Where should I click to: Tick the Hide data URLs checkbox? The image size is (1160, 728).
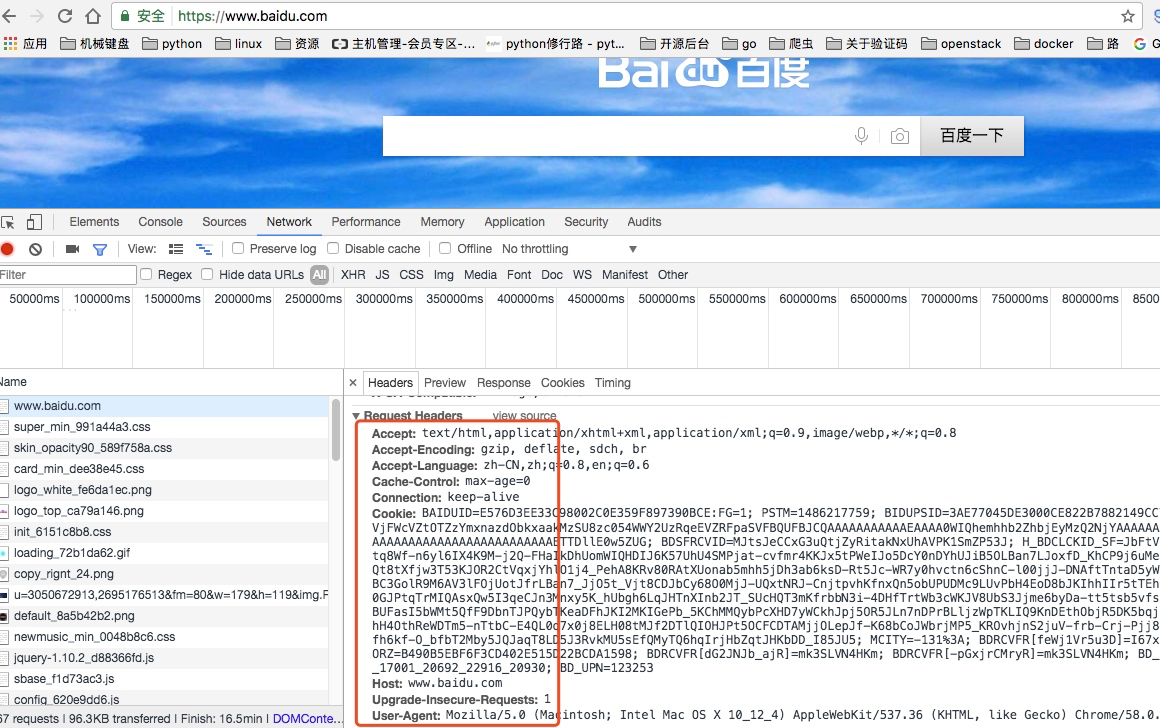[207, 274]
